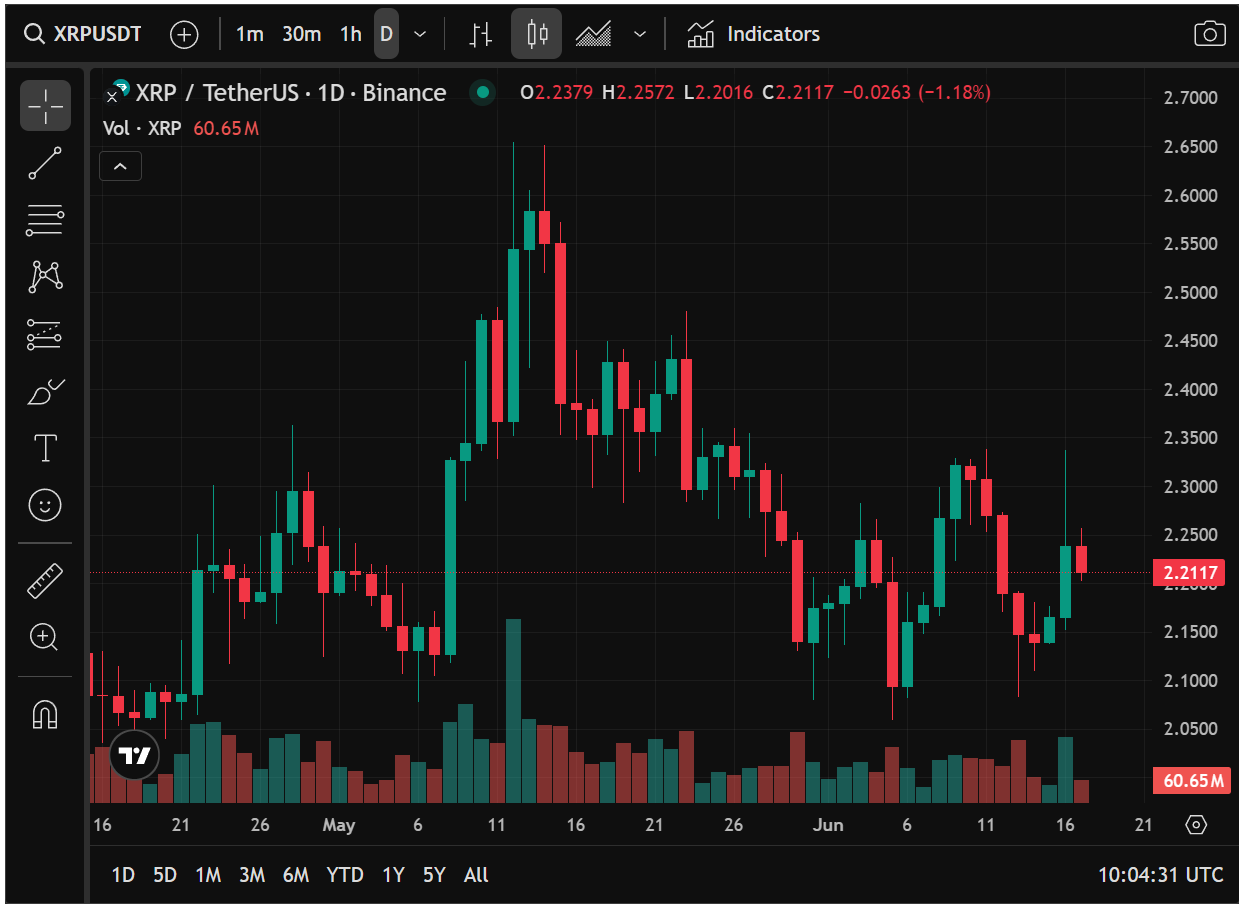Select the 30m timeframe

pyautogui.click(x=301, y=34)
